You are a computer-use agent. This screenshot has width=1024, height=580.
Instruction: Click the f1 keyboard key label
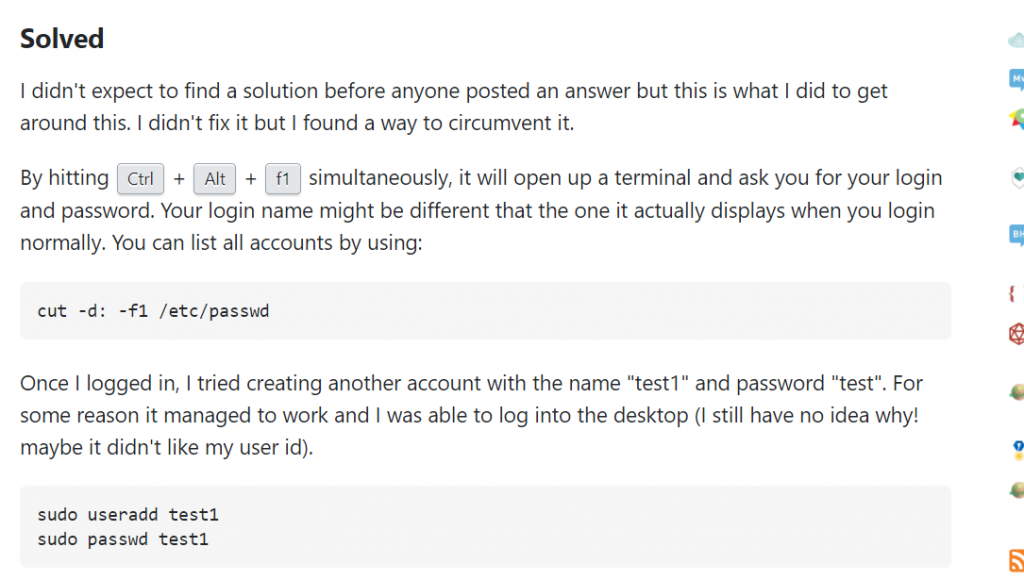pyautogui.click(x=283, y=178)
